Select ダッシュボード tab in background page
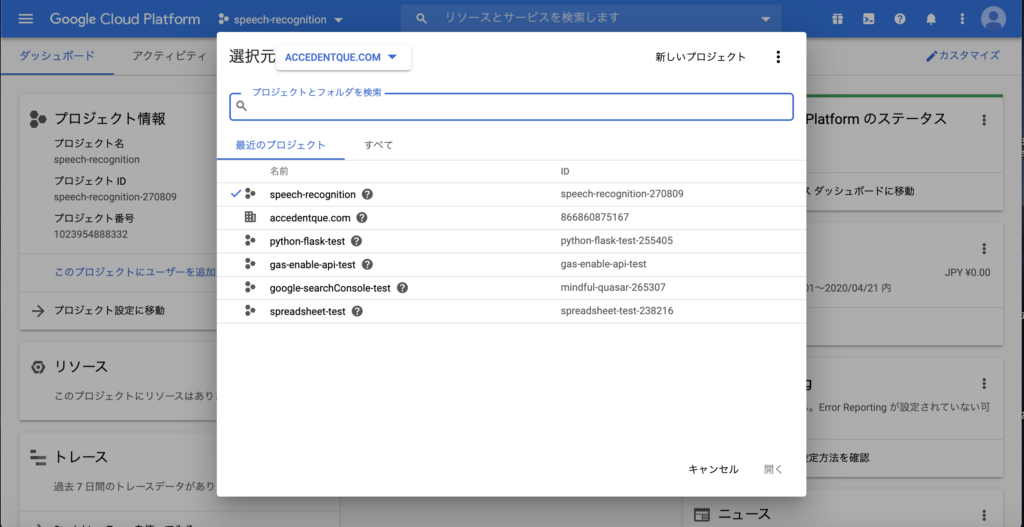The height and width of the screenshot is (527, 1024). [57, 56]
